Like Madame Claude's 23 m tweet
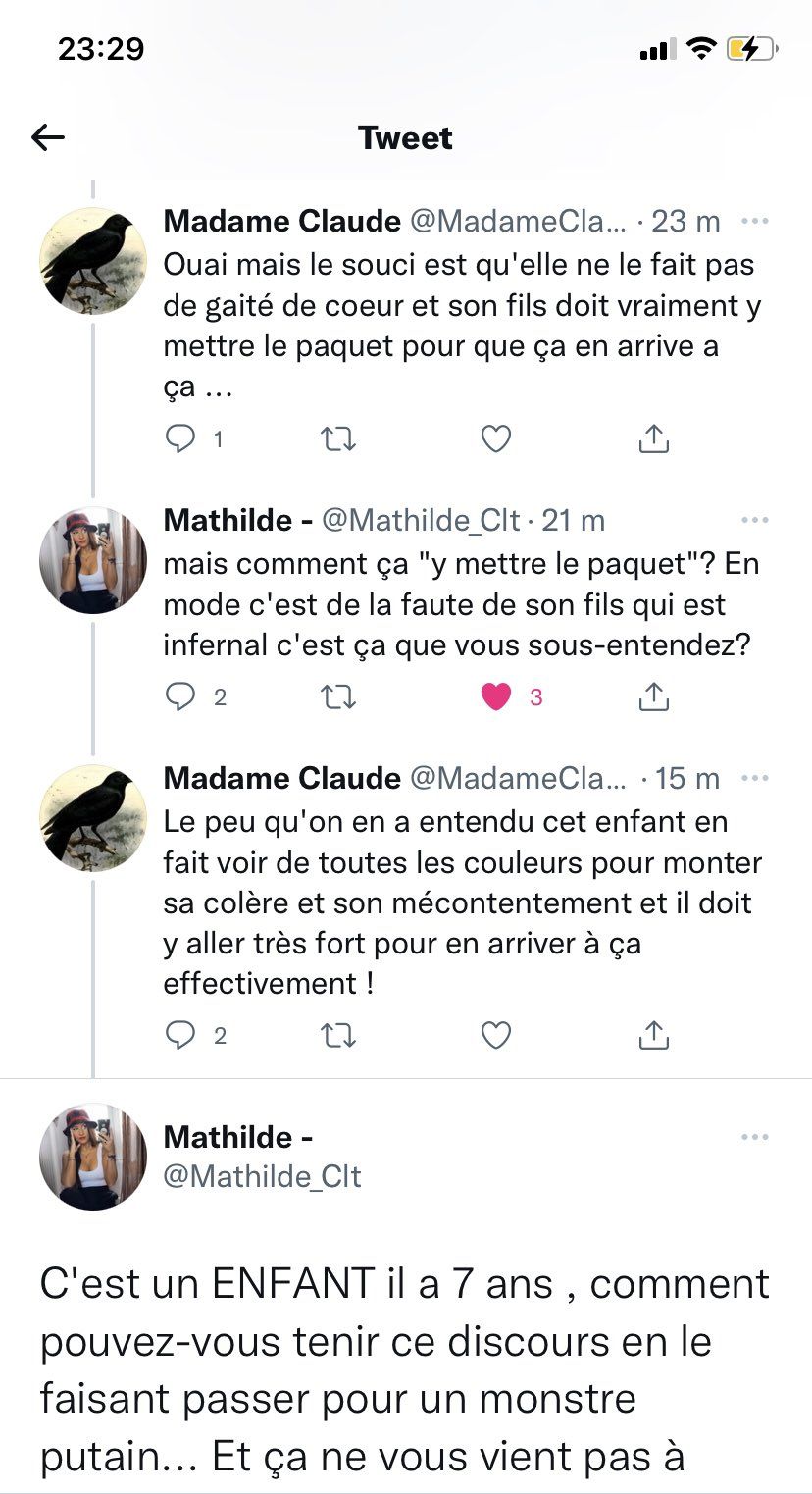 [496, 439]
